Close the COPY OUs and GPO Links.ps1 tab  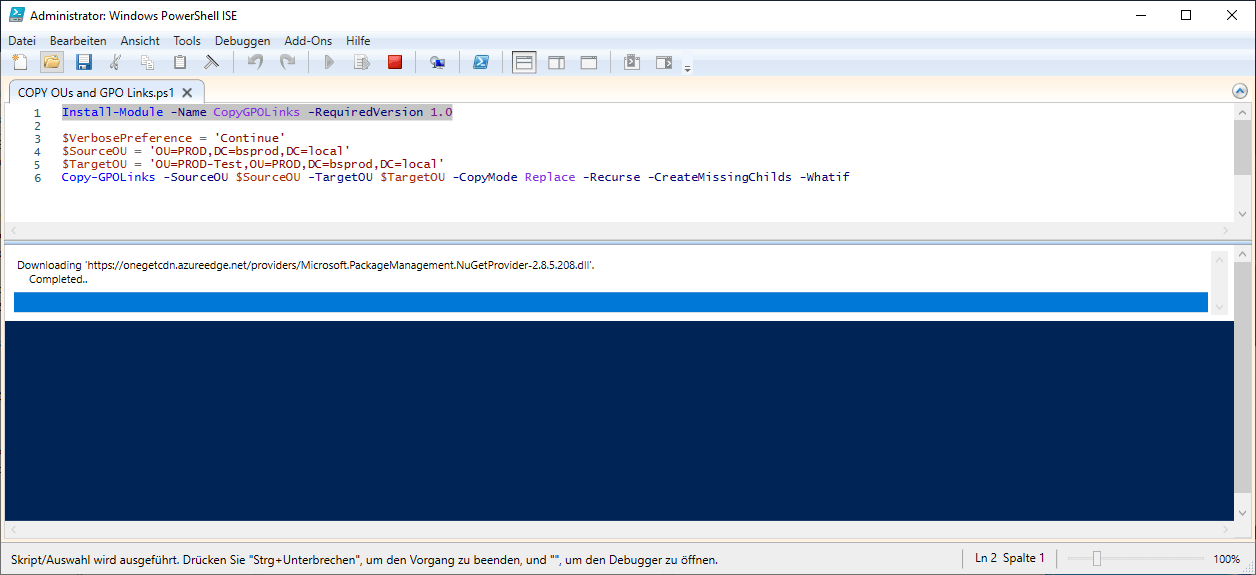(187, 92)
